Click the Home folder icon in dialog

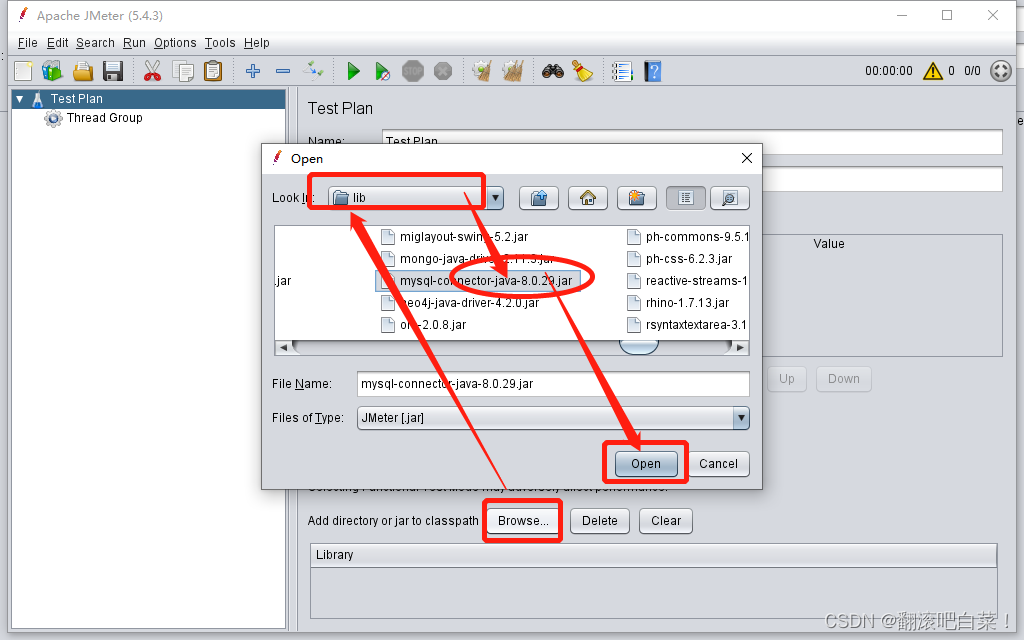coord(588,198)
